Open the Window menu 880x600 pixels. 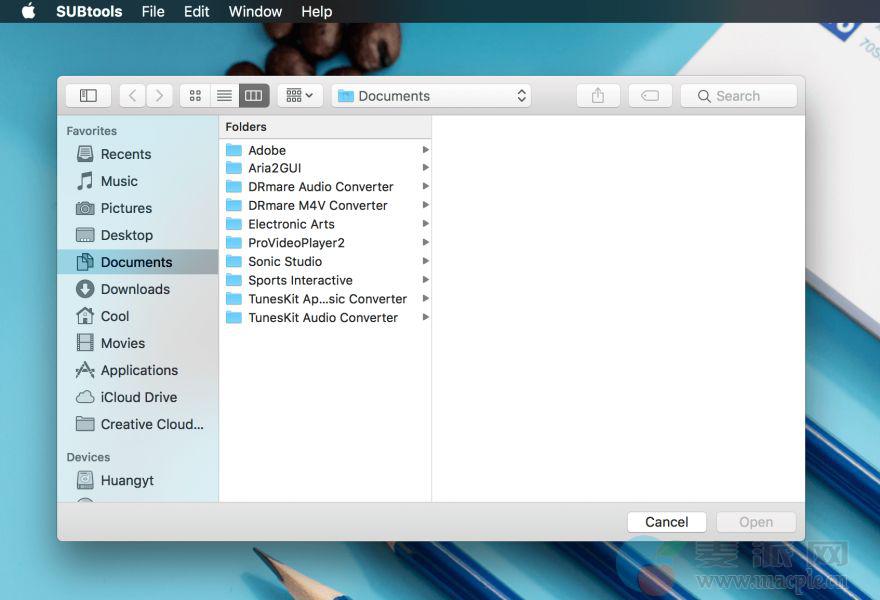(x=255, y=12)
